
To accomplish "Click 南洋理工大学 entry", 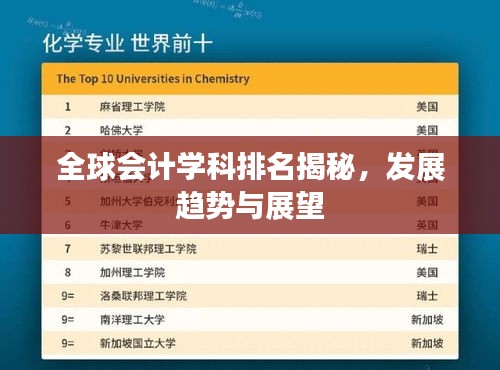I will (132, 320).
